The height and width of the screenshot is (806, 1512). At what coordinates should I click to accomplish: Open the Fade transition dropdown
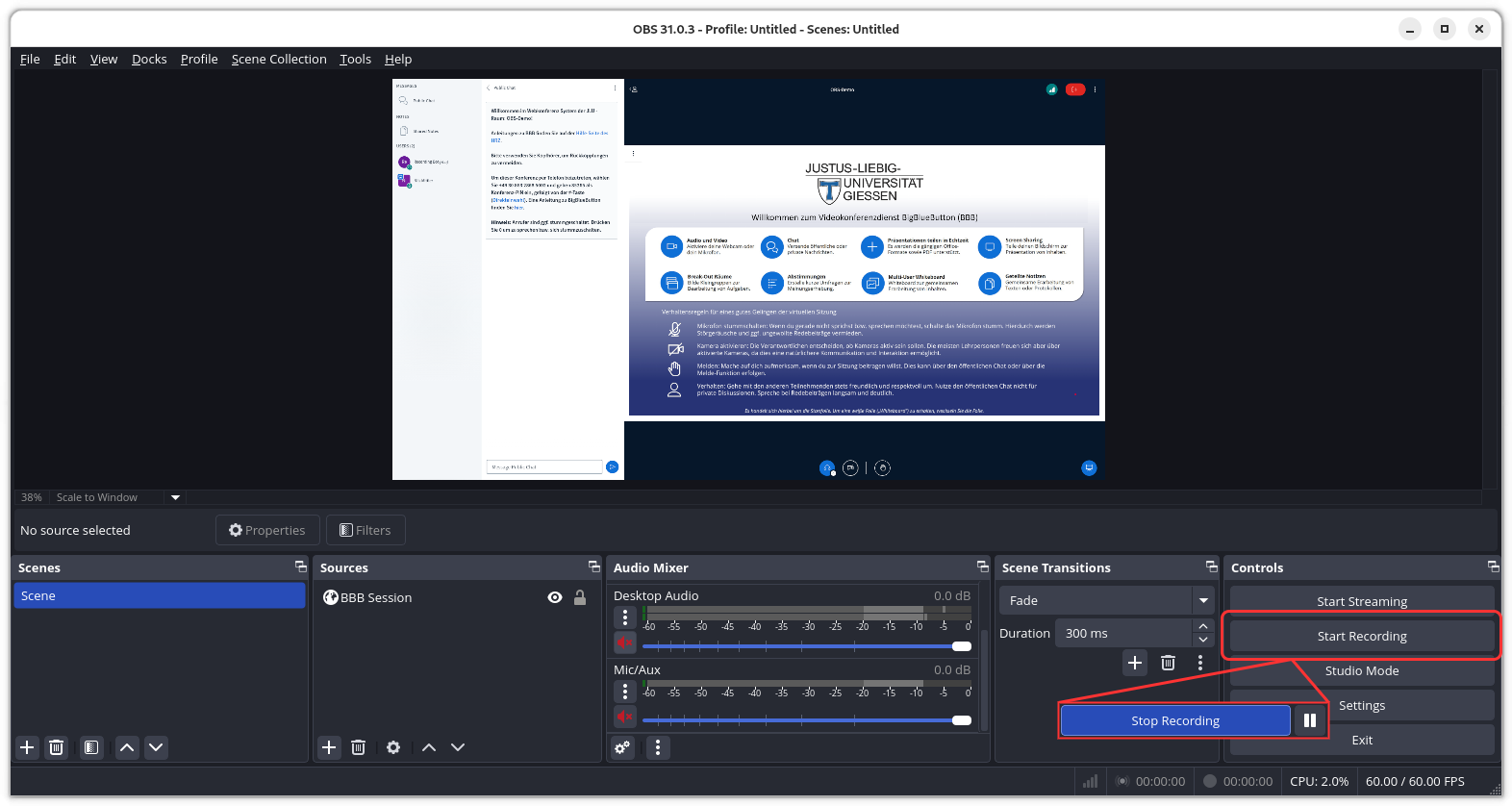(x=1107, y=600)
